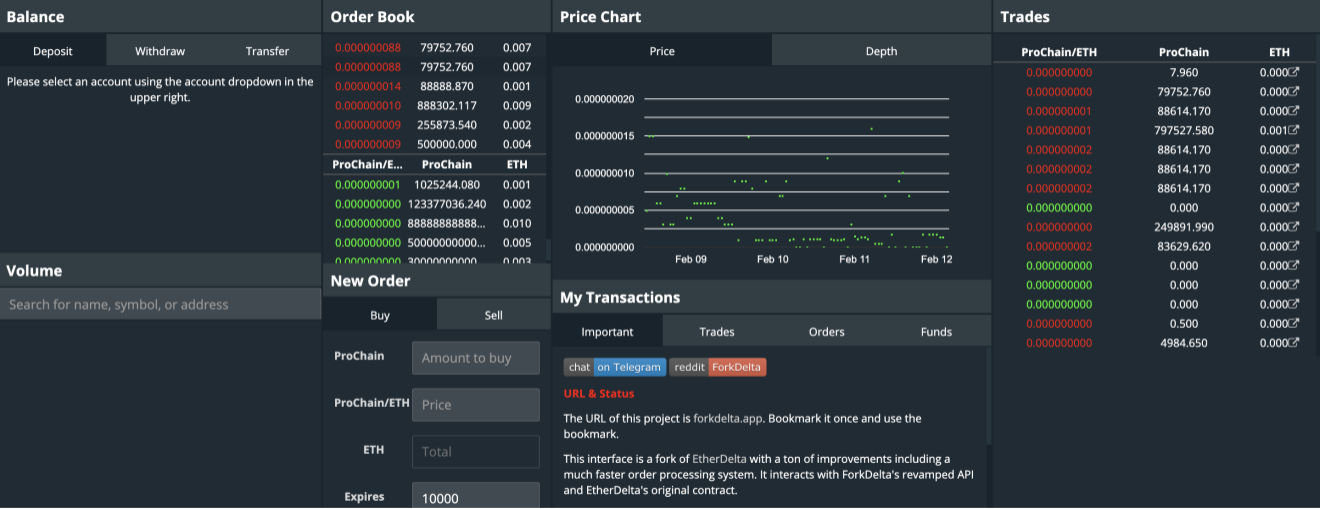Click the 0.500 amount in Trades

(1183, 324)
